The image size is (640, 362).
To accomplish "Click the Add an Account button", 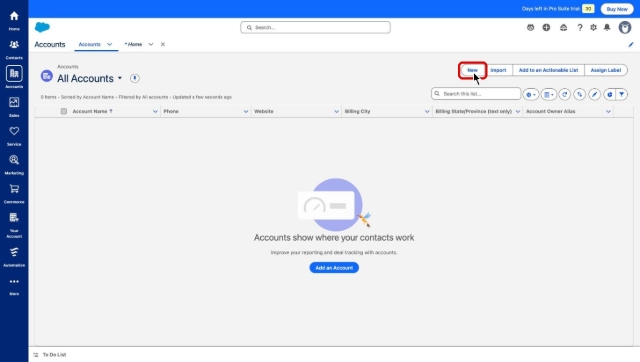I will 334,268.
